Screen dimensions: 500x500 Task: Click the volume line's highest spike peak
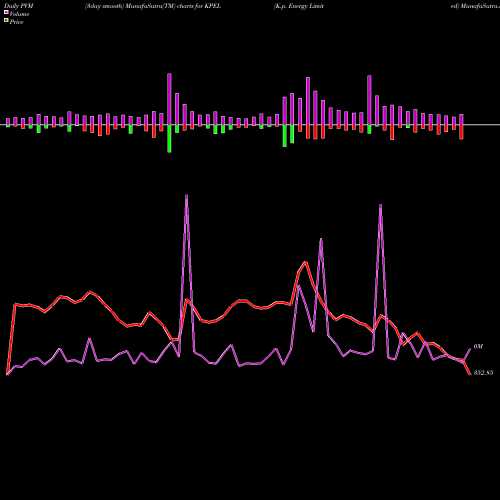pyautogui.click(x=186, y=196)
